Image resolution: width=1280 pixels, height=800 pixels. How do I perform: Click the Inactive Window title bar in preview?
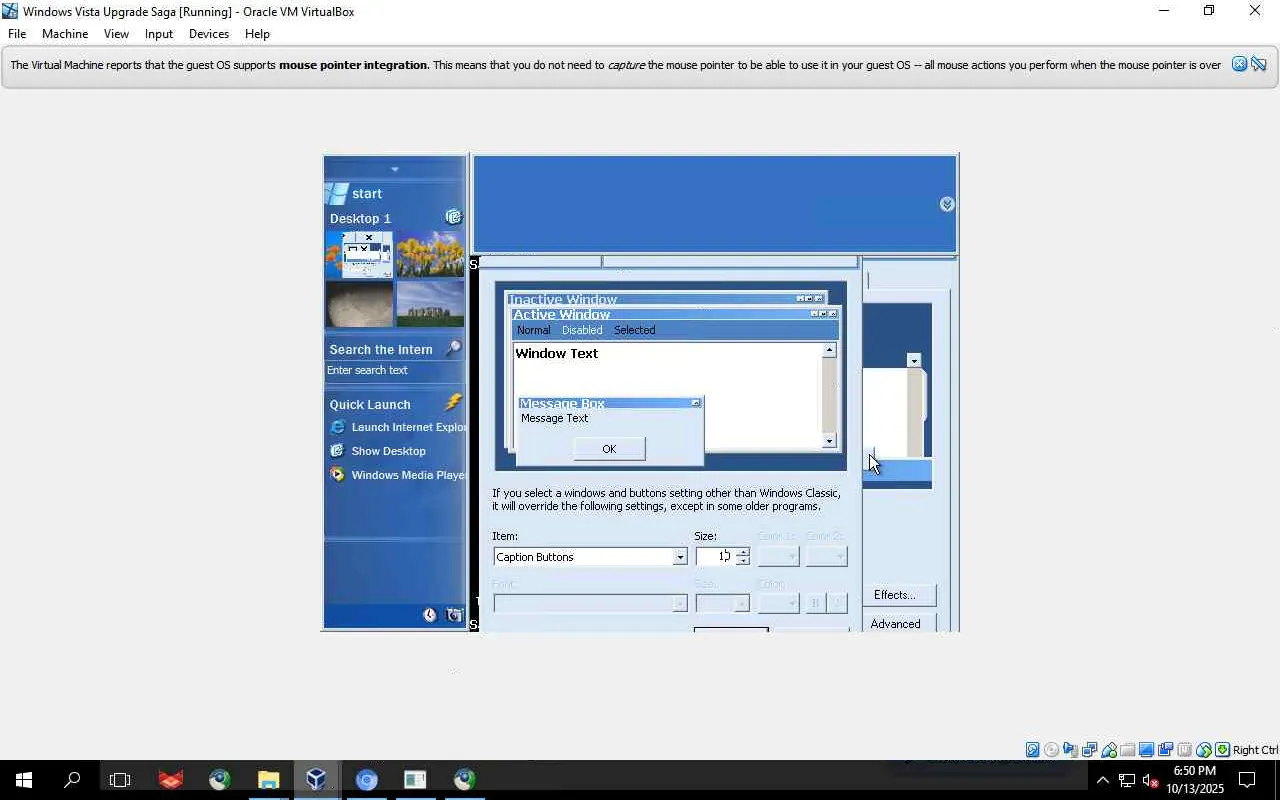(x=665, y=299)
